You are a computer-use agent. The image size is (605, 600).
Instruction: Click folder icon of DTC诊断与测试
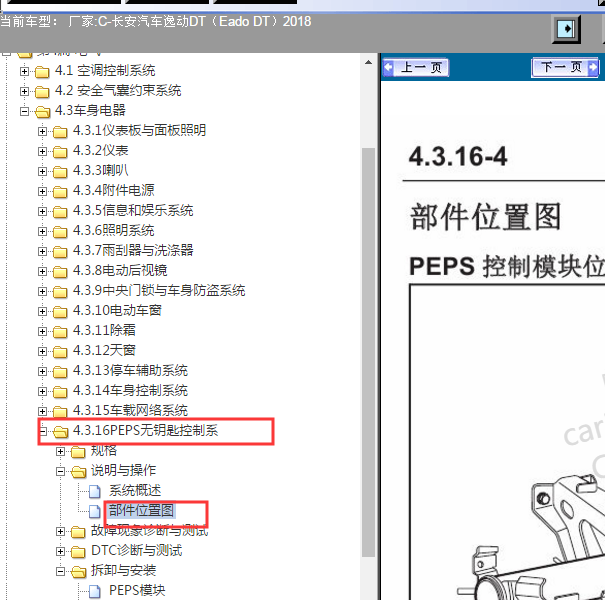tap(78, 552)
